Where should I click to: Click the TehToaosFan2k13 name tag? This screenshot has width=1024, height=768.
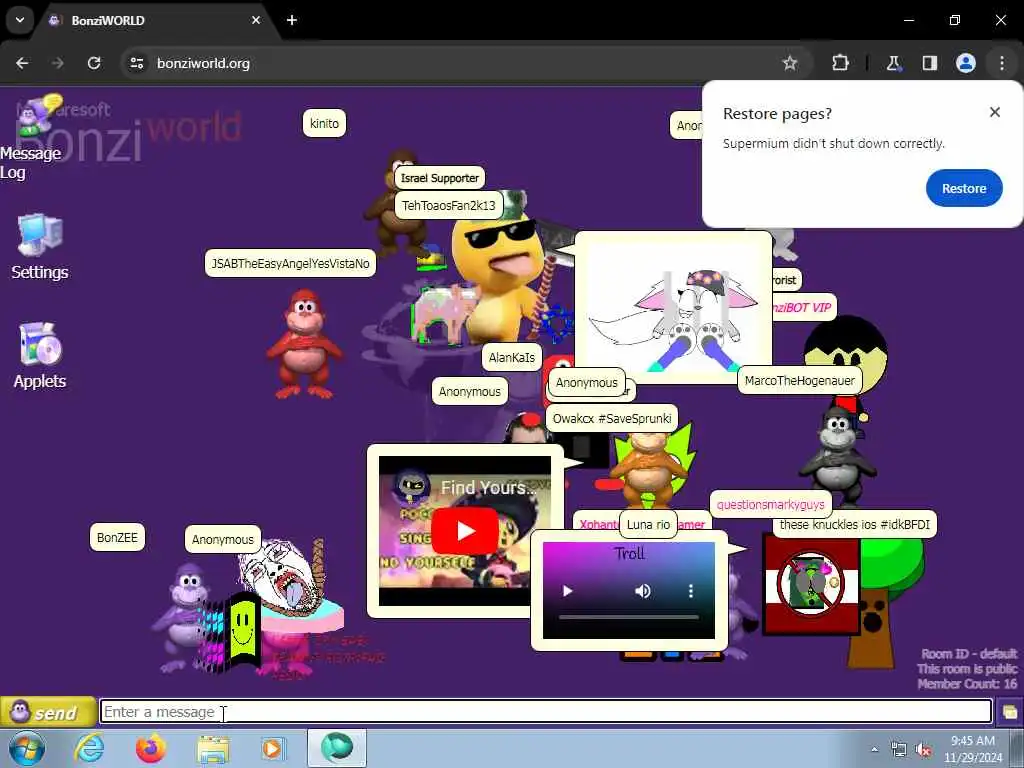coord(449,206)
